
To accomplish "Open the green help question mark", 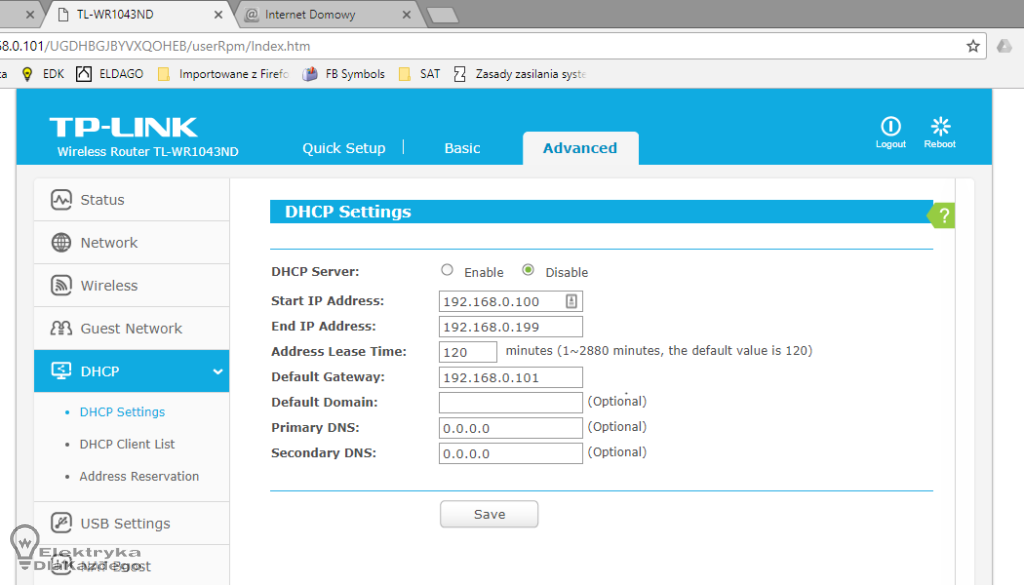I will pyautogui.click(x=944, y=215).
